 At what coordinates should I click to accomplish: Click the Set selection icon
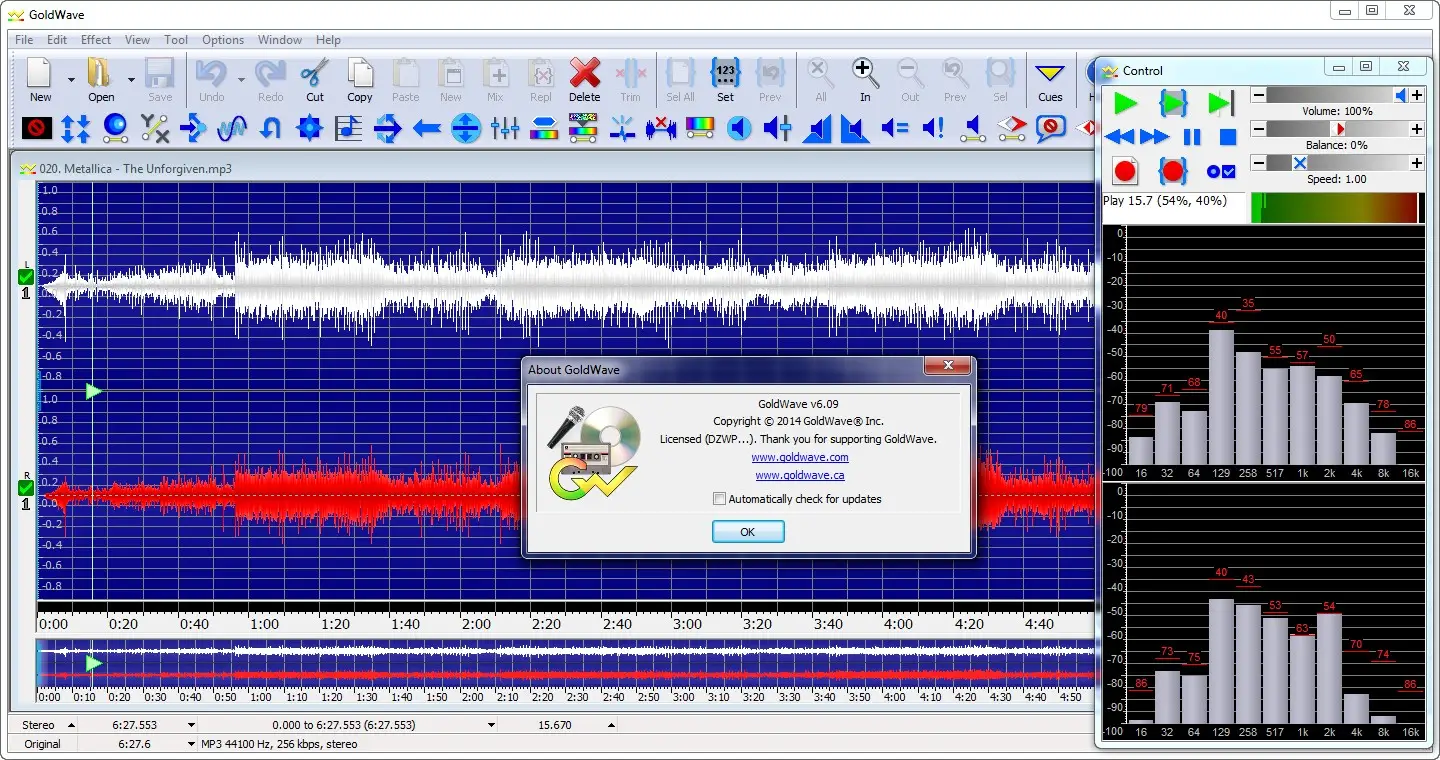[725, 73]
